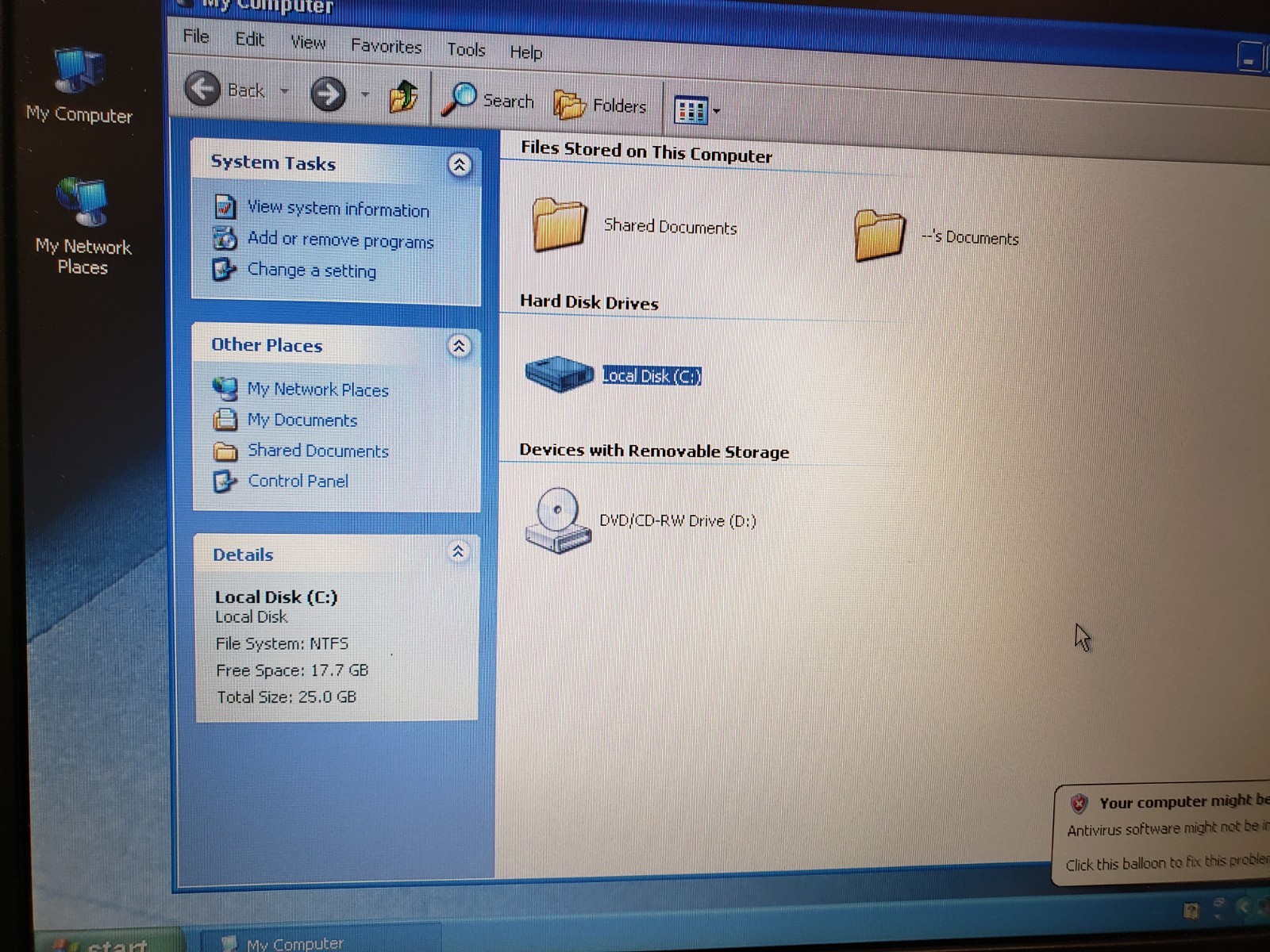The width and height of the screenshot is (1270, 952).
Task: Click Devices with Removable Storage header
Action: point(654,451)
